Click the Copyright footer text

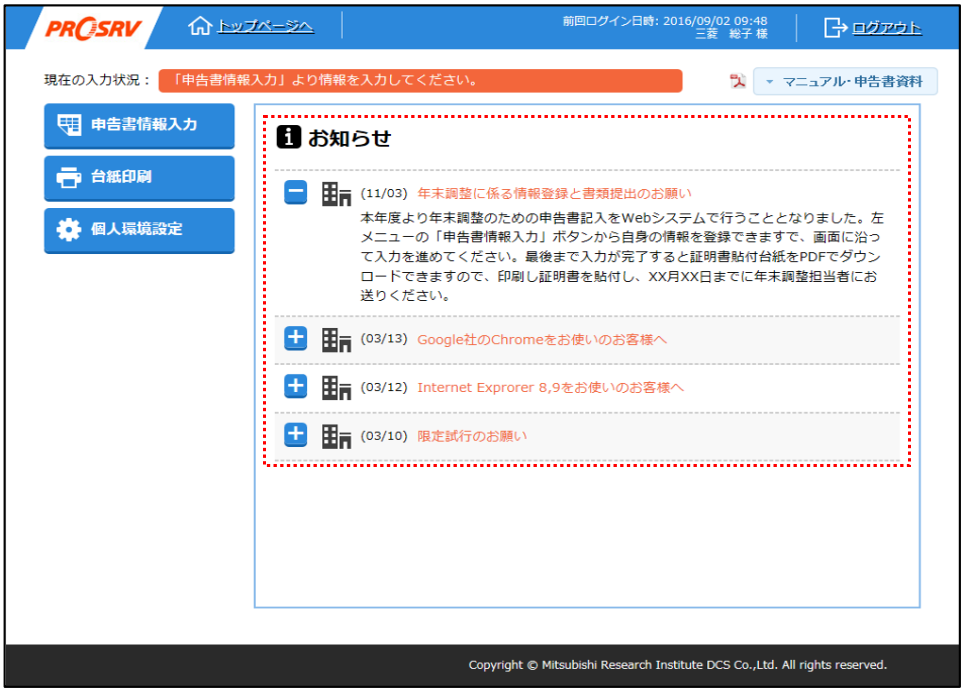[x=677, y=665]
